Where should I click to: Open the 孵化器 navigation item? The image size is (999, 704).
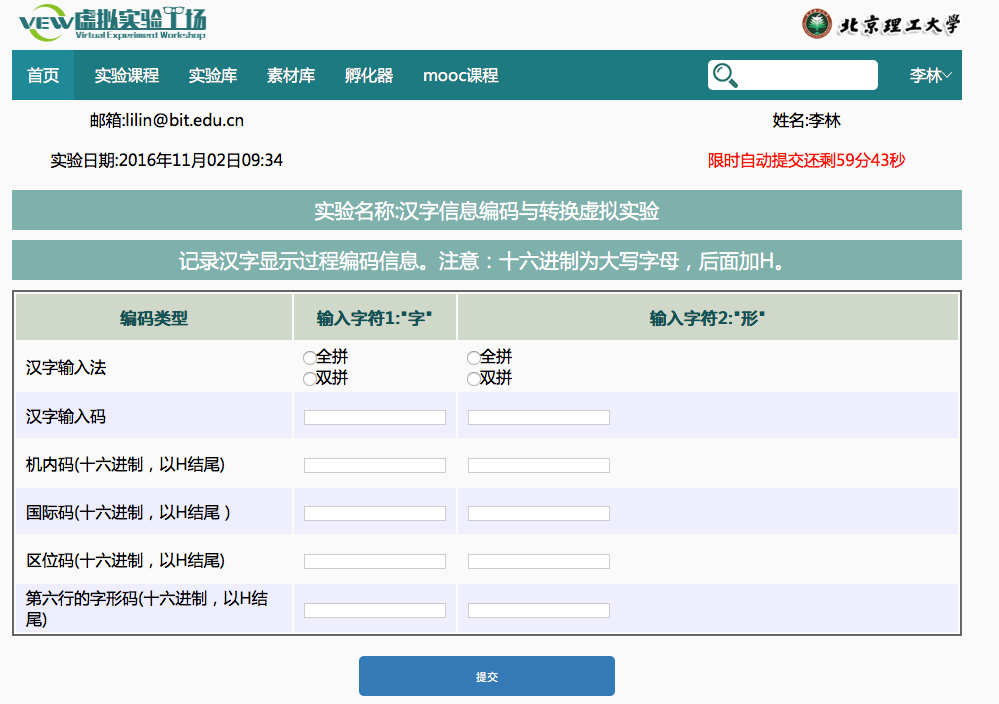(x=369, y=76)
